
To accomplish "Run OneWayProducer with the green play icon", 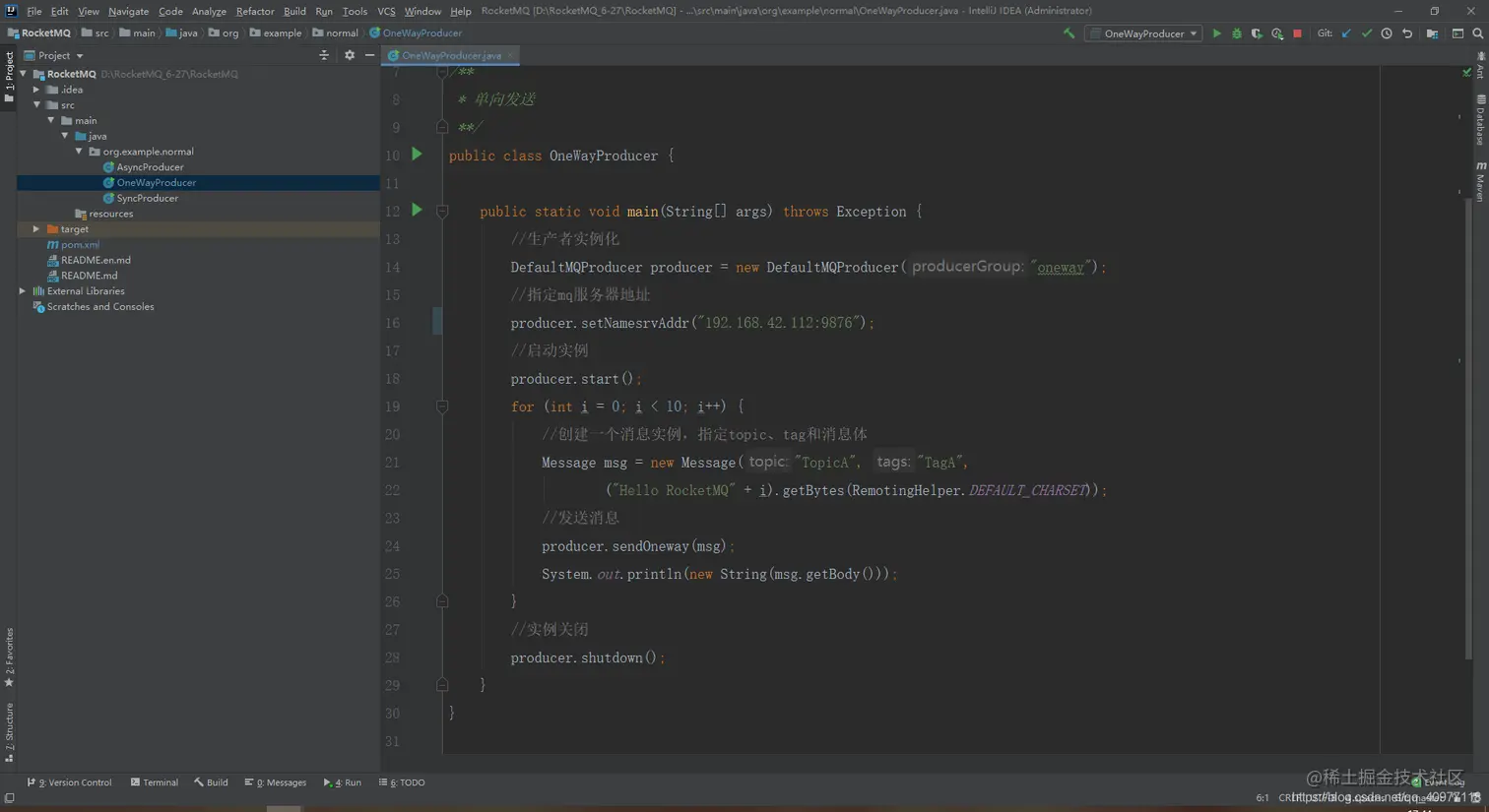I will click(x=1216, y=33).
